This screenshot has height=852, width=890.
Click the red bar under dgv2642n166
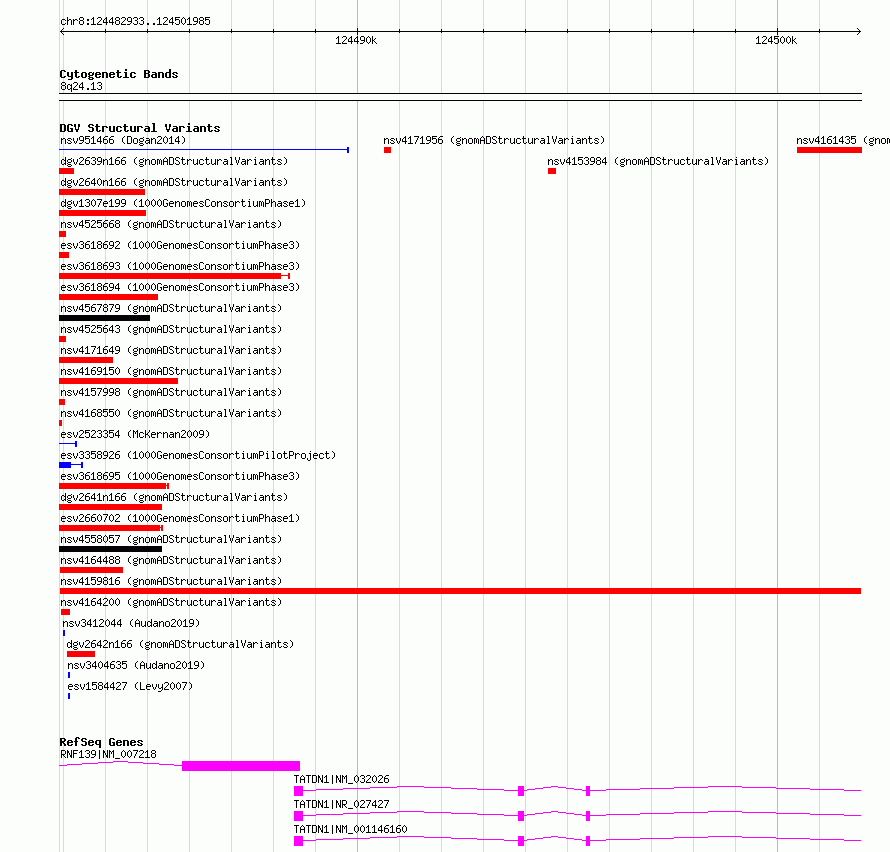coord(81,654)
